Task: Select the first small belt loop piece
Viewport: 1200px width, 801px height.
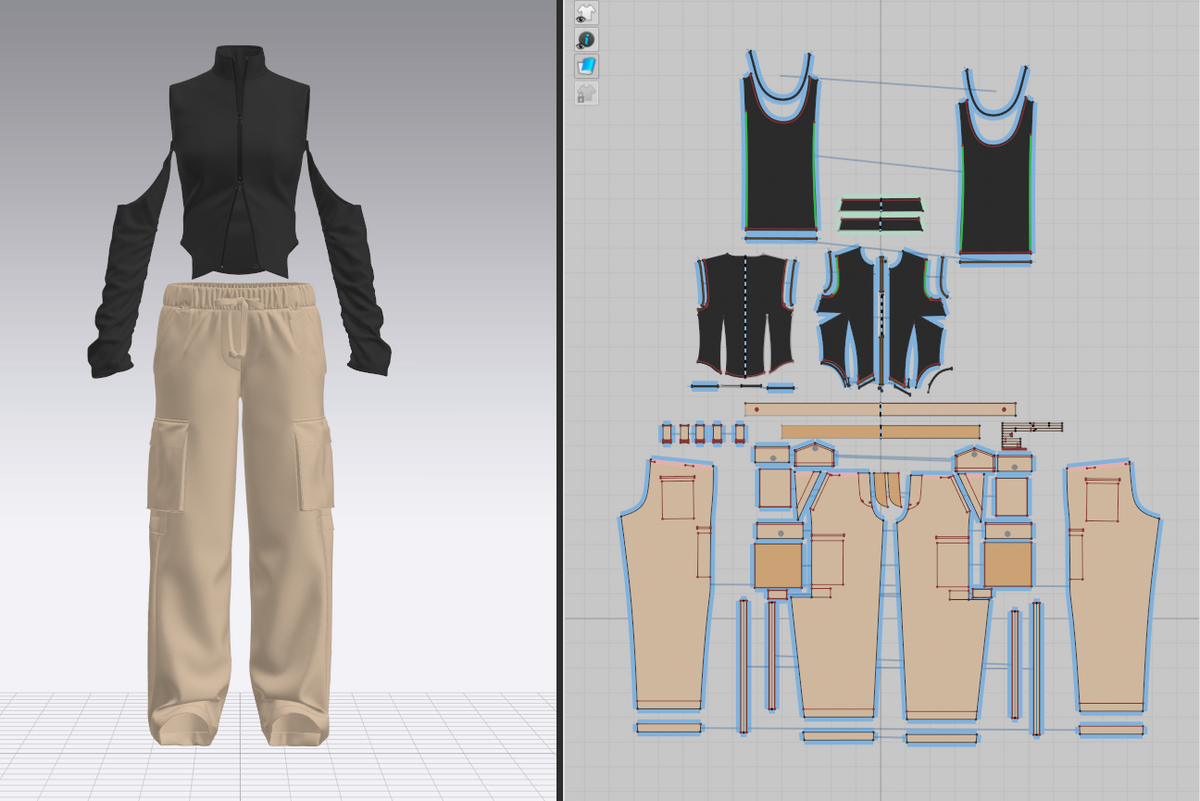Action: (x=668, y=433)
